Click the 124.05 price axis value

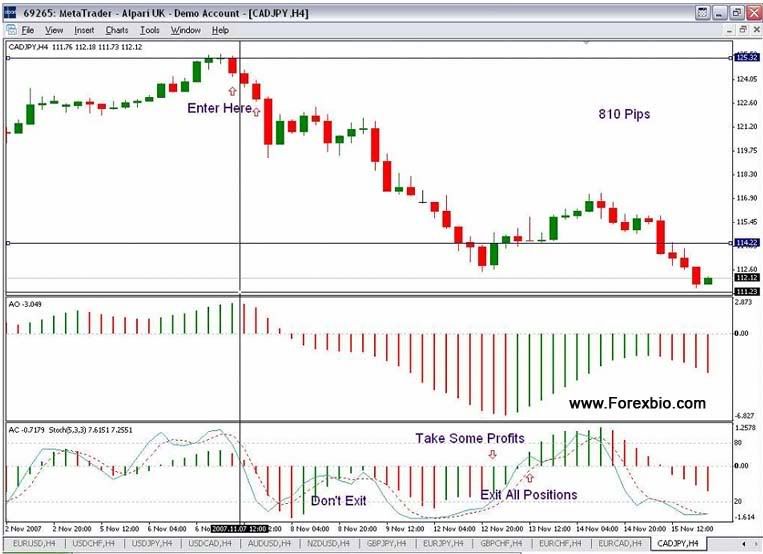746,79
